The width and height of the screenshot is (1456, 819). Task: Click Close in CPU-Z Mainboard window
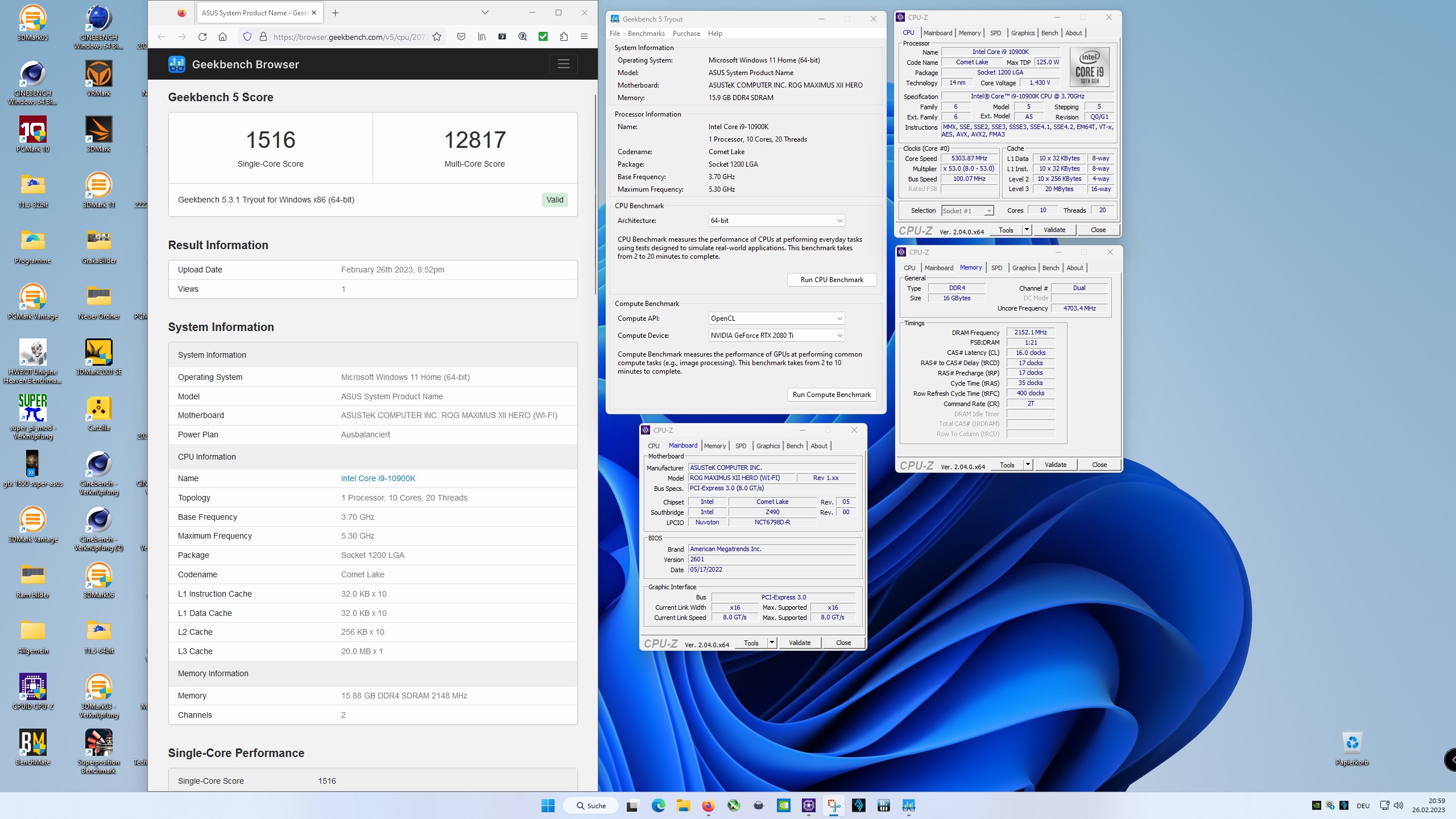pos(843,643)
